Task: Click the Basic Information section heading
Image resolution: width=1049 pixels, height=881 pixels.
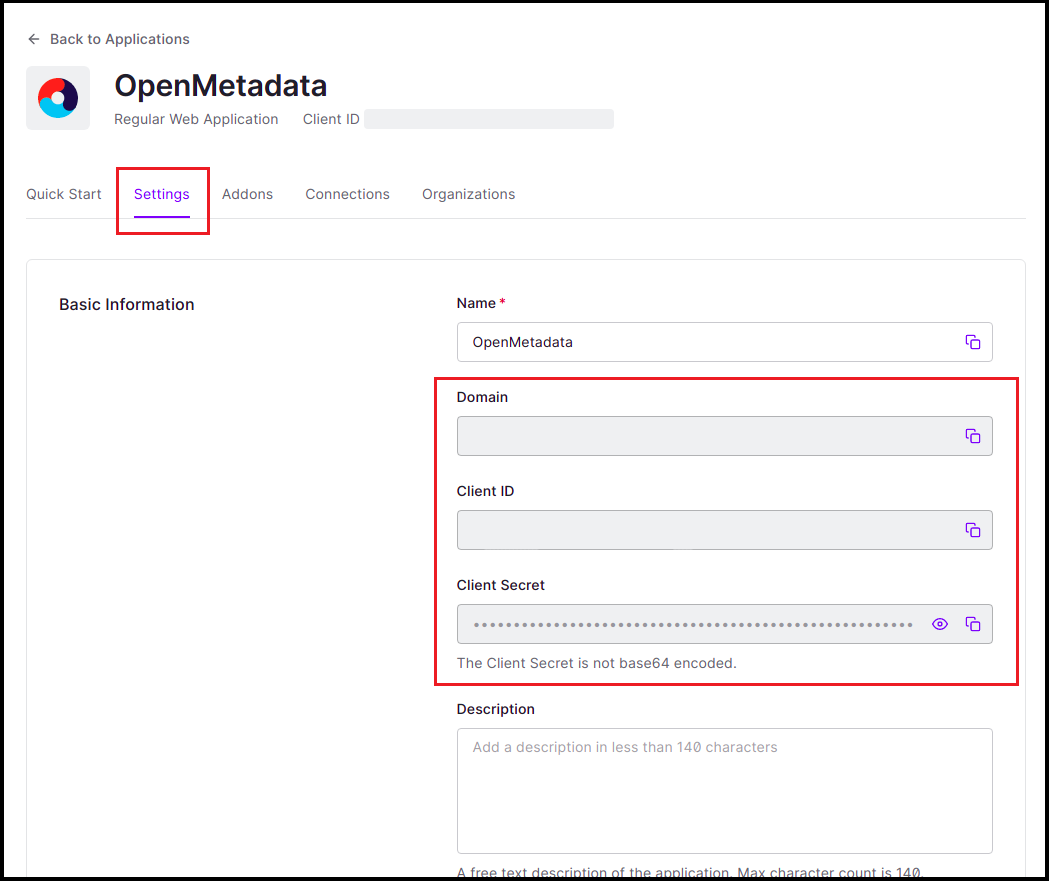Action: 127,304
